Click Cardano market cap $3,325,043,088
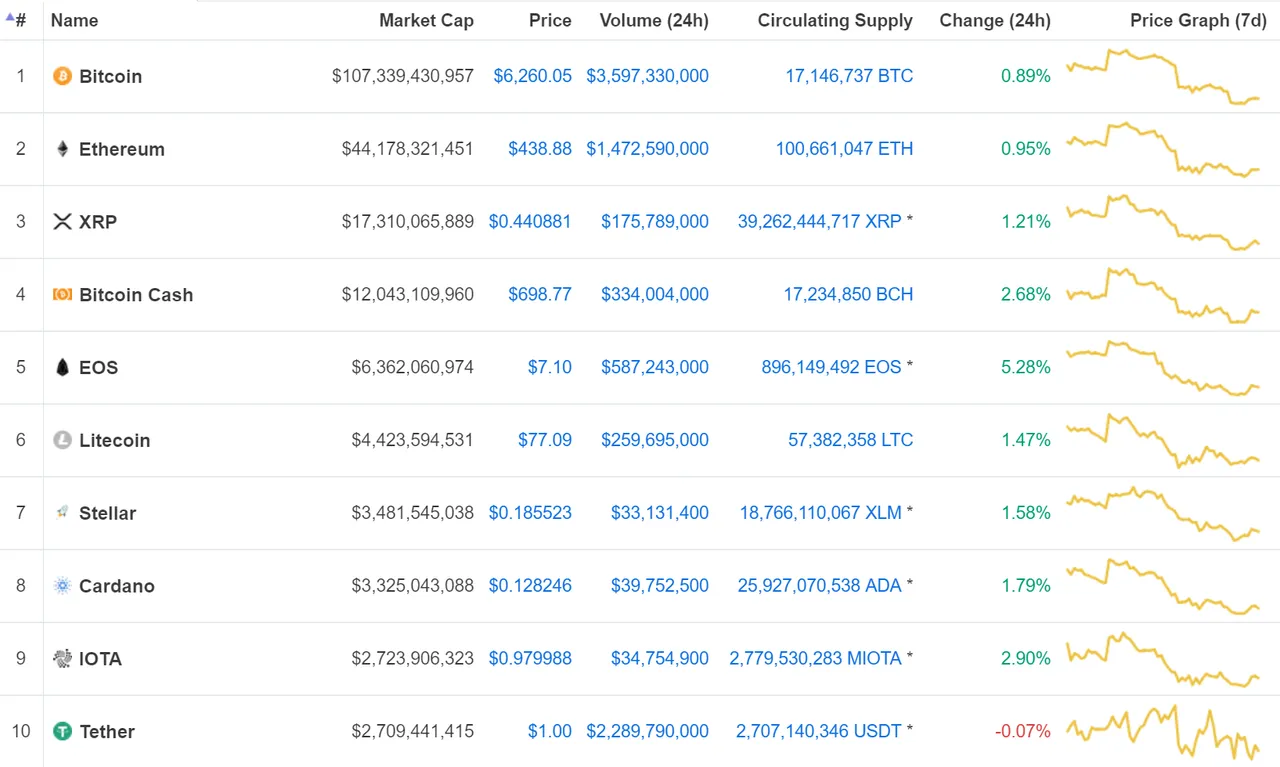This screenshot has width=1280, height=767. (413, 586)
